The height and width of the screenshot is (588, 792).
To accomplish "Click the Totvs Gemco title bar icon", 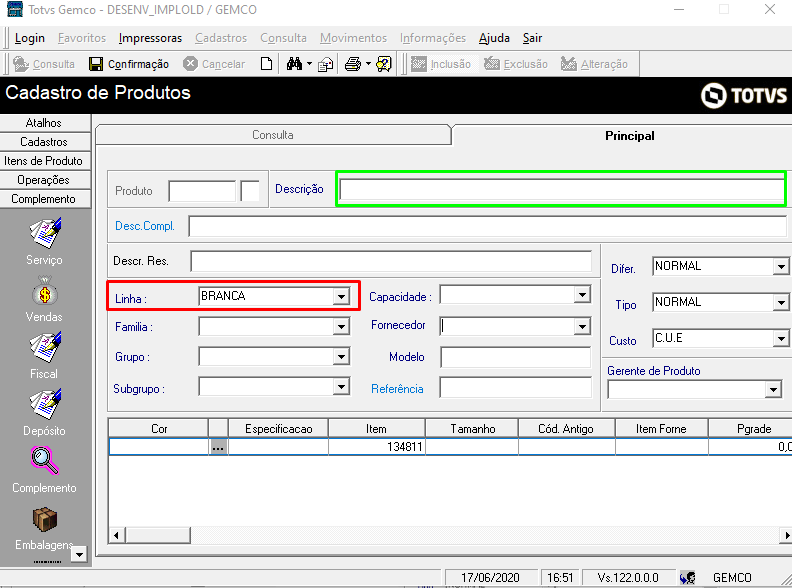I will coord(14,9).
